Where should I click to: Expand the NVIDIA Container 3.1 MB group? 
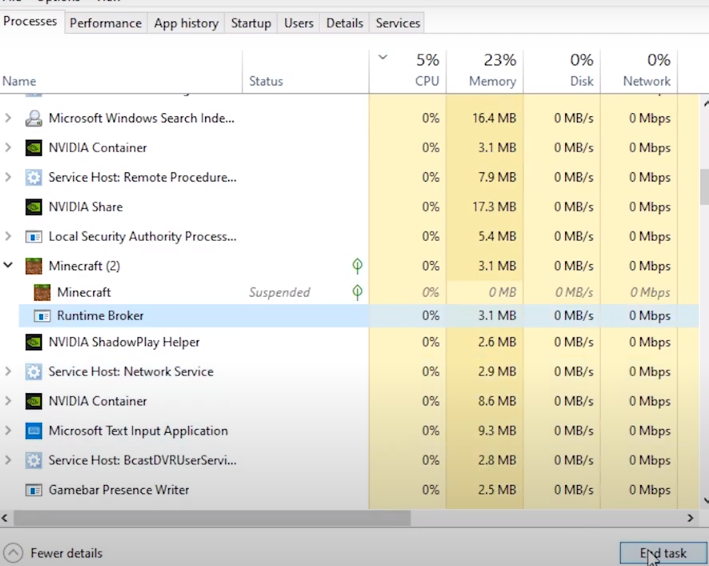coord(8,148)
